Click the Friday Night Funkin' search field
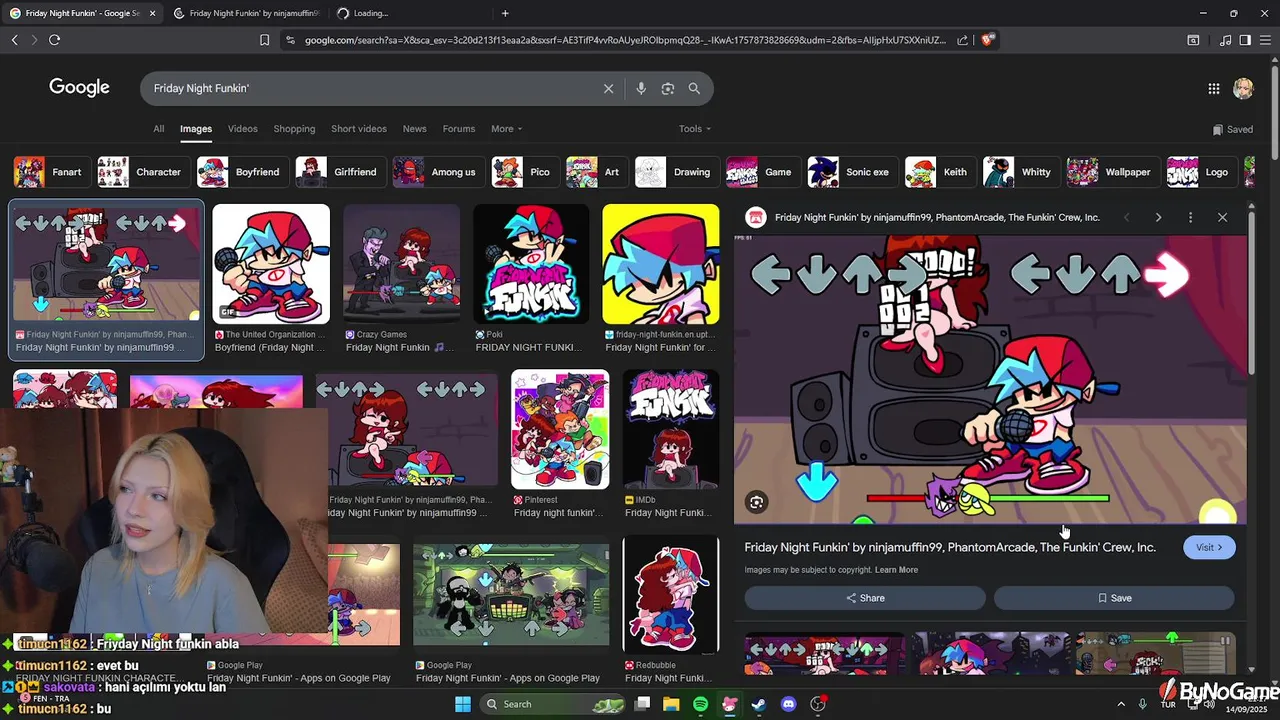Screen dimensions: 1280x720 click(x=370, y=88)
